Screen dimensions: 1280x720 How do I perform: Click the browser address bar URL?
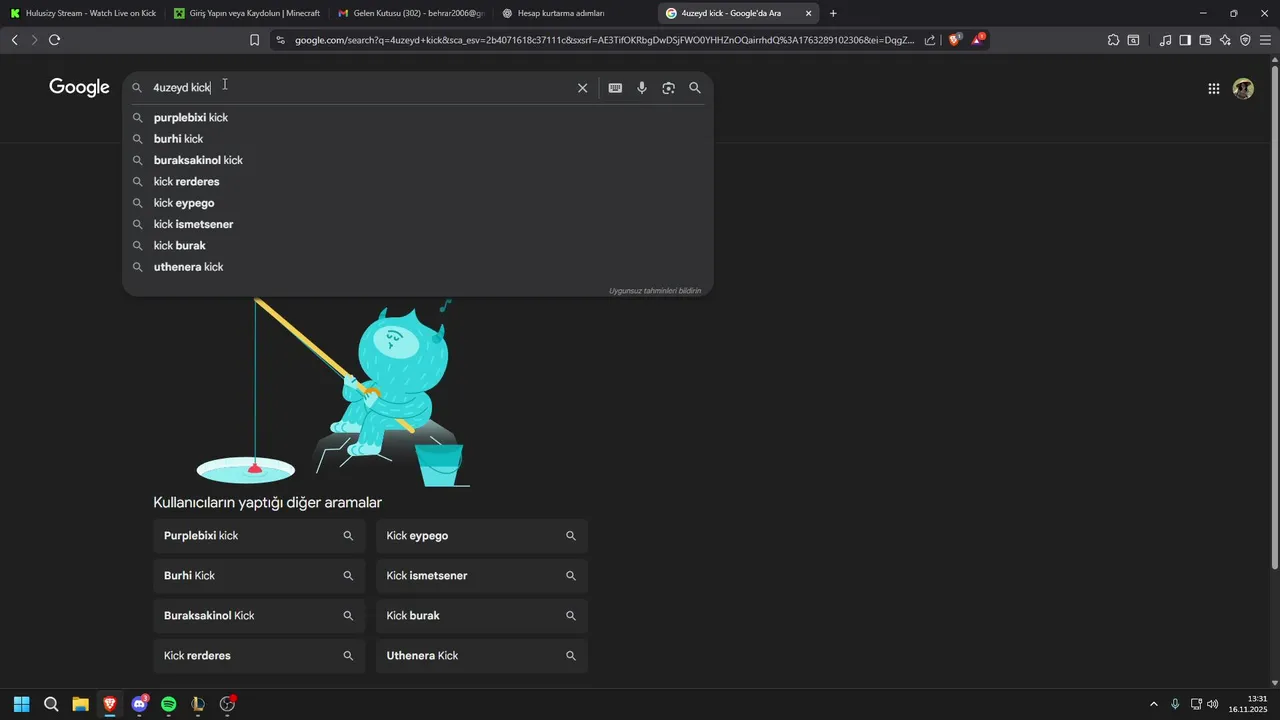click(x=605, y=40)
